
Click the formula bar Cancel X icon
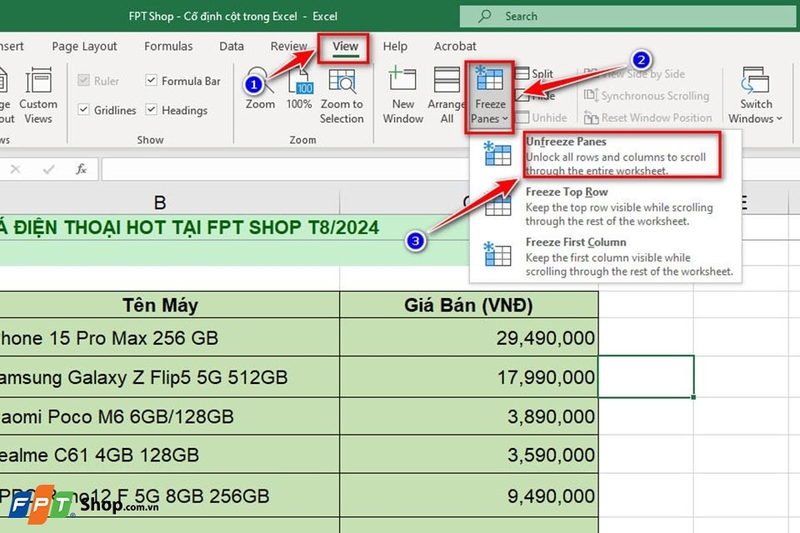coord(15,169)
